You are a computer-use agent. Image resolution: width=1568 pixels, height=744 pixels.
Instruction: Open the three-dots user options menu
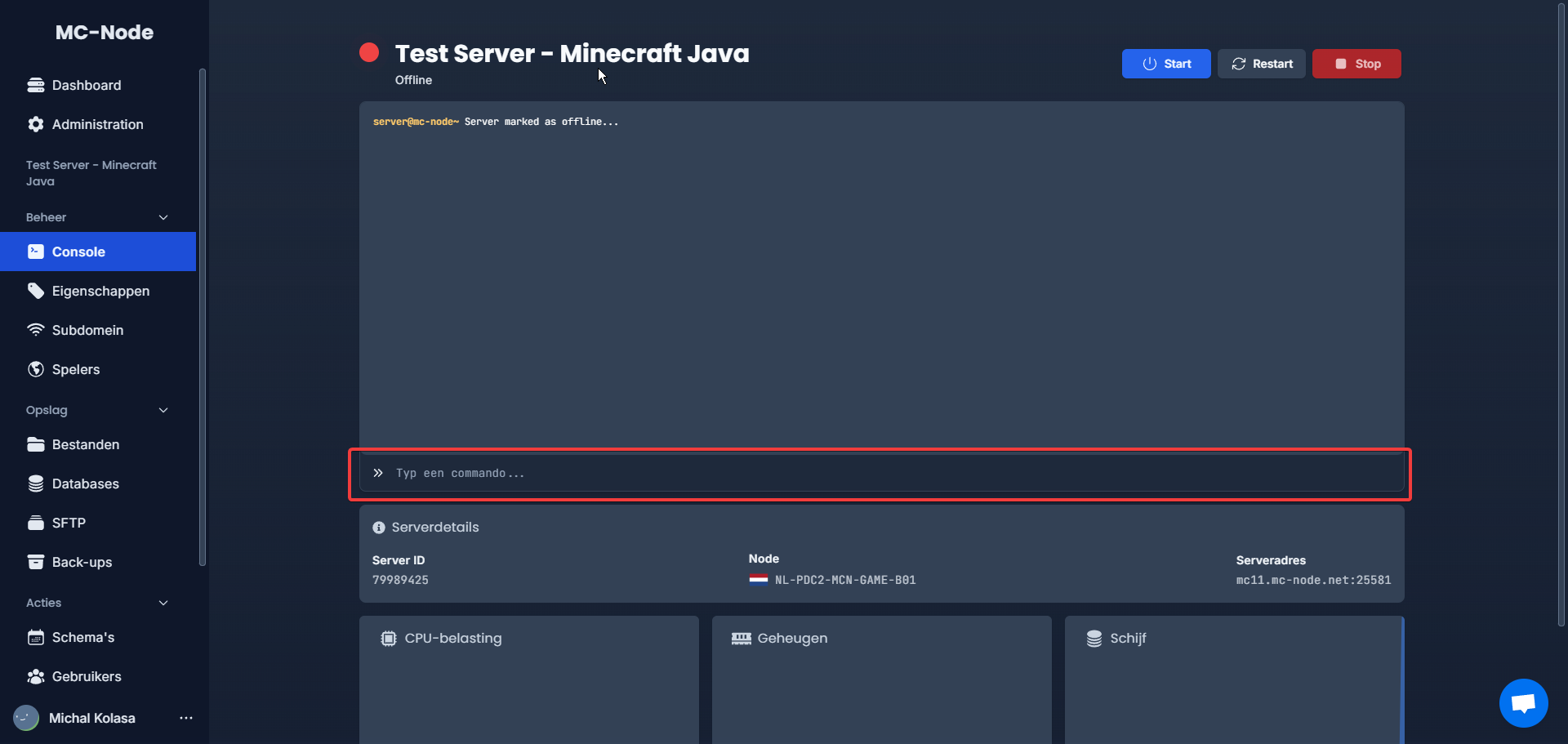186,718
